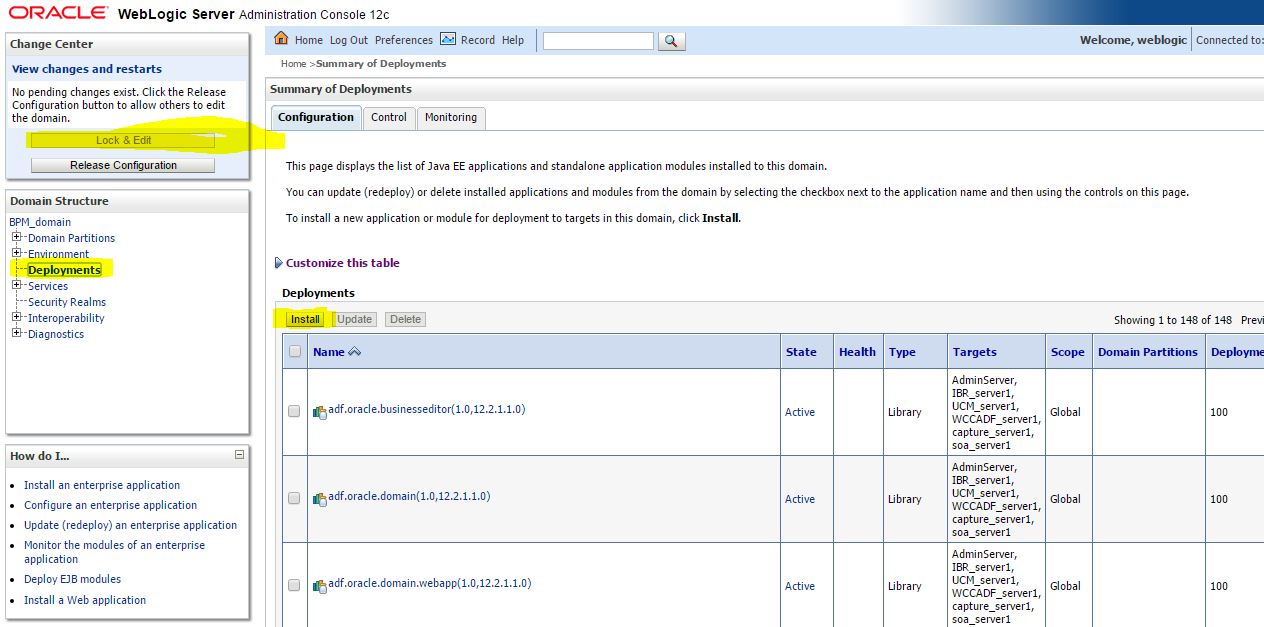Click the Lock & Edit button
Image resolution: width=1264 pixels, height=627 pixels.
(x=122, y=139)
